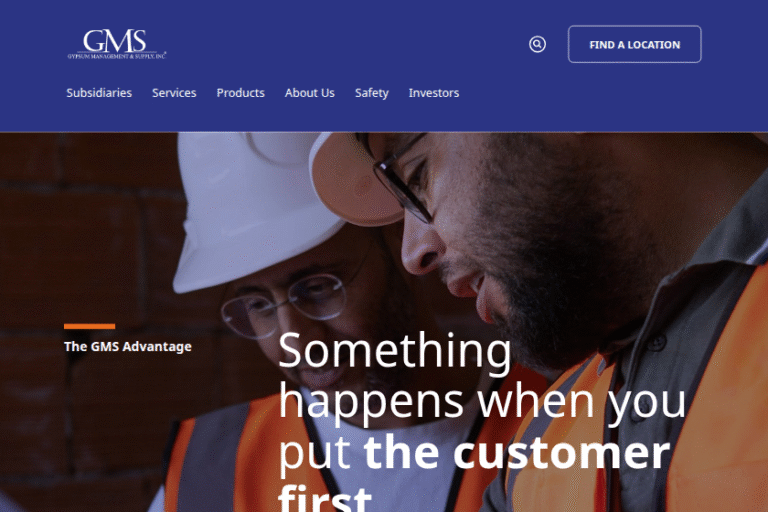Click the Find a Location button
This screenshot has width=768, height=512.
coord(634,44)
